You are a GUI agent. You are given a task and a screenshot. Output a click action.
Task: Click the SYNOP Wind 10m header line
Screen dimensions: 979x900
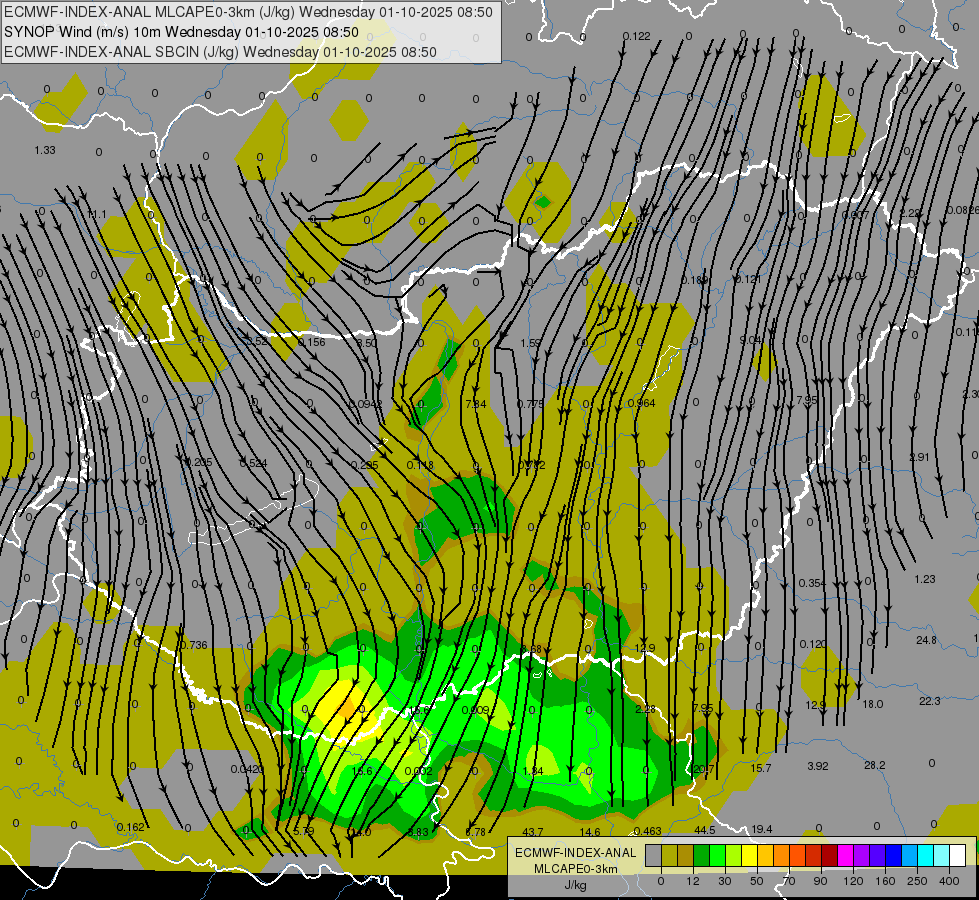pos(181,32)
